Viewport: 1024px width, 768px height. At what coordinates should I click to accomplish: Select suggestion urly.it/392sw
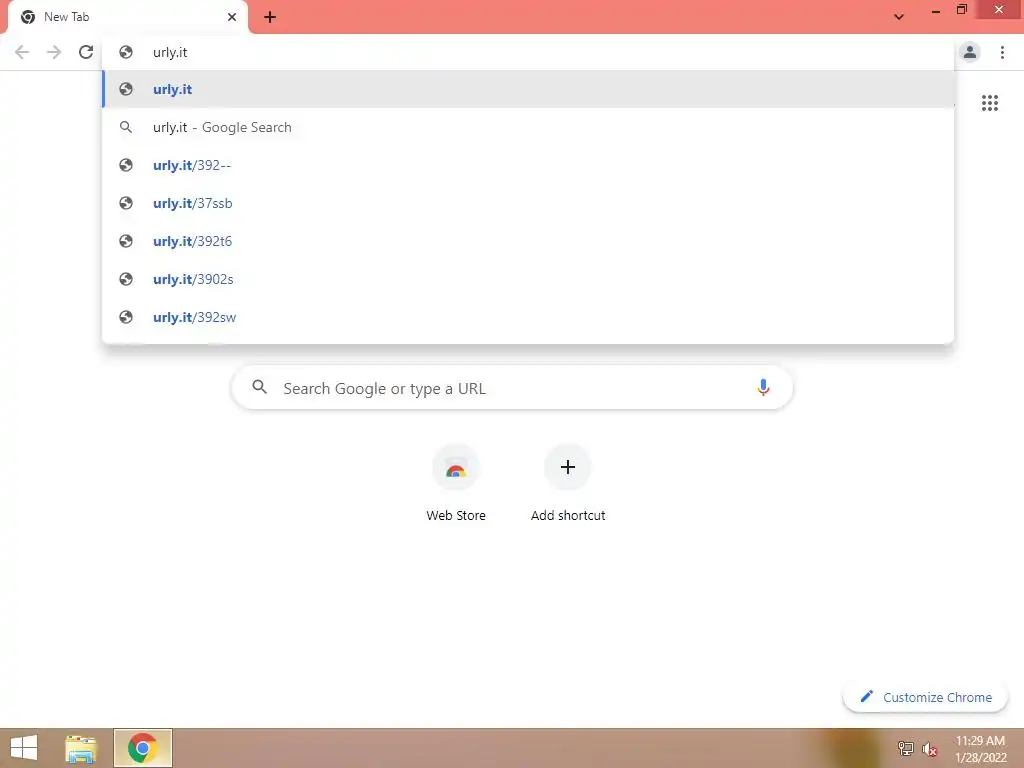click(528, 317)
